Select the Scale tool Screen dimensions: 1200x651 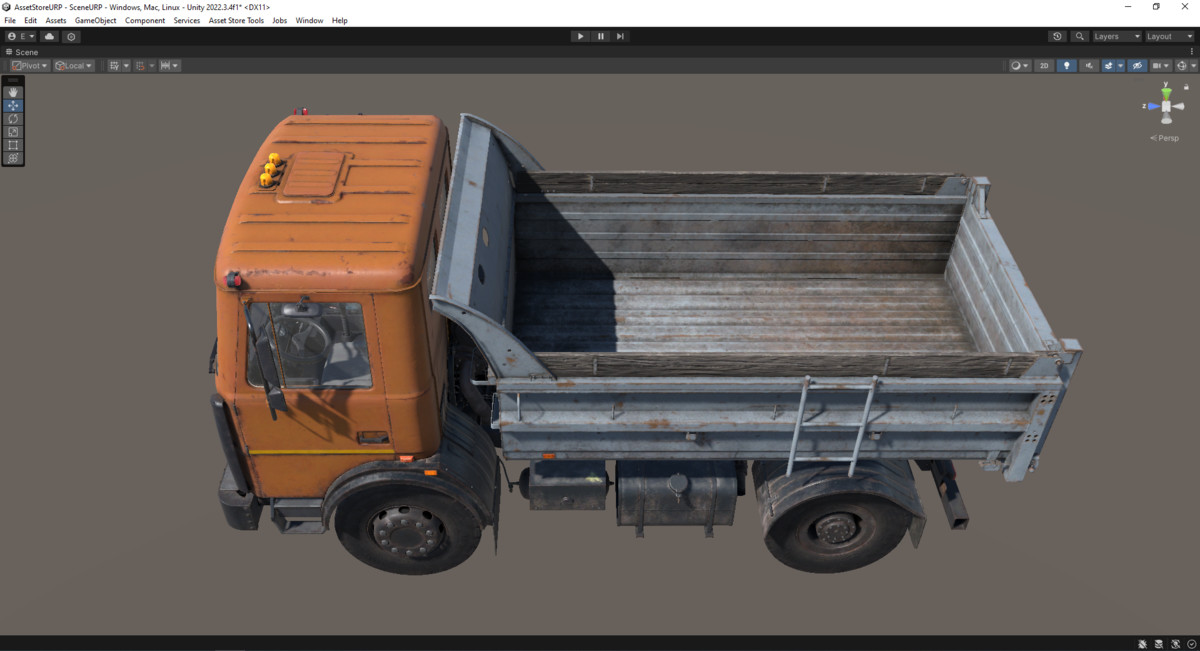tap(12, 131)
